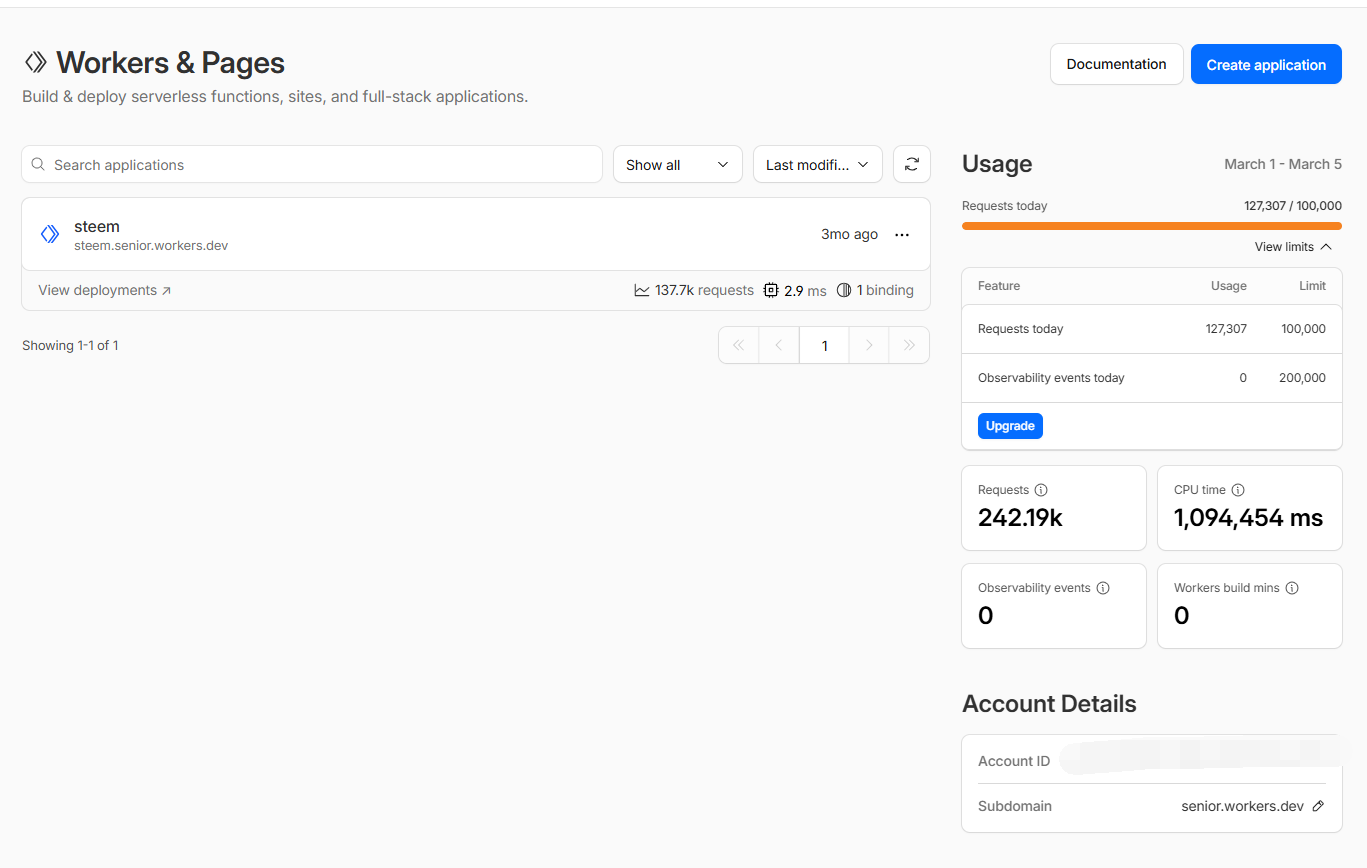
Task: Open the Documentation button
Action: [1116, 65]
